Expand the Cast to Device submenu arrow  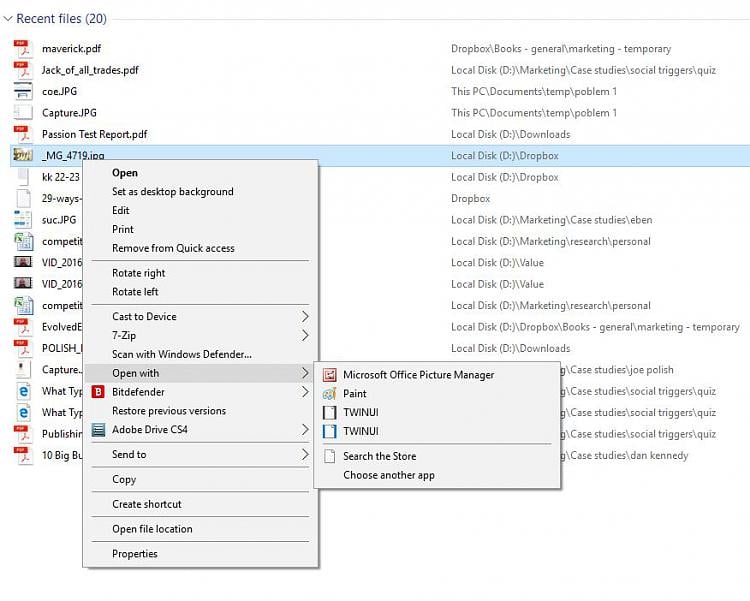tap(305, 317)
